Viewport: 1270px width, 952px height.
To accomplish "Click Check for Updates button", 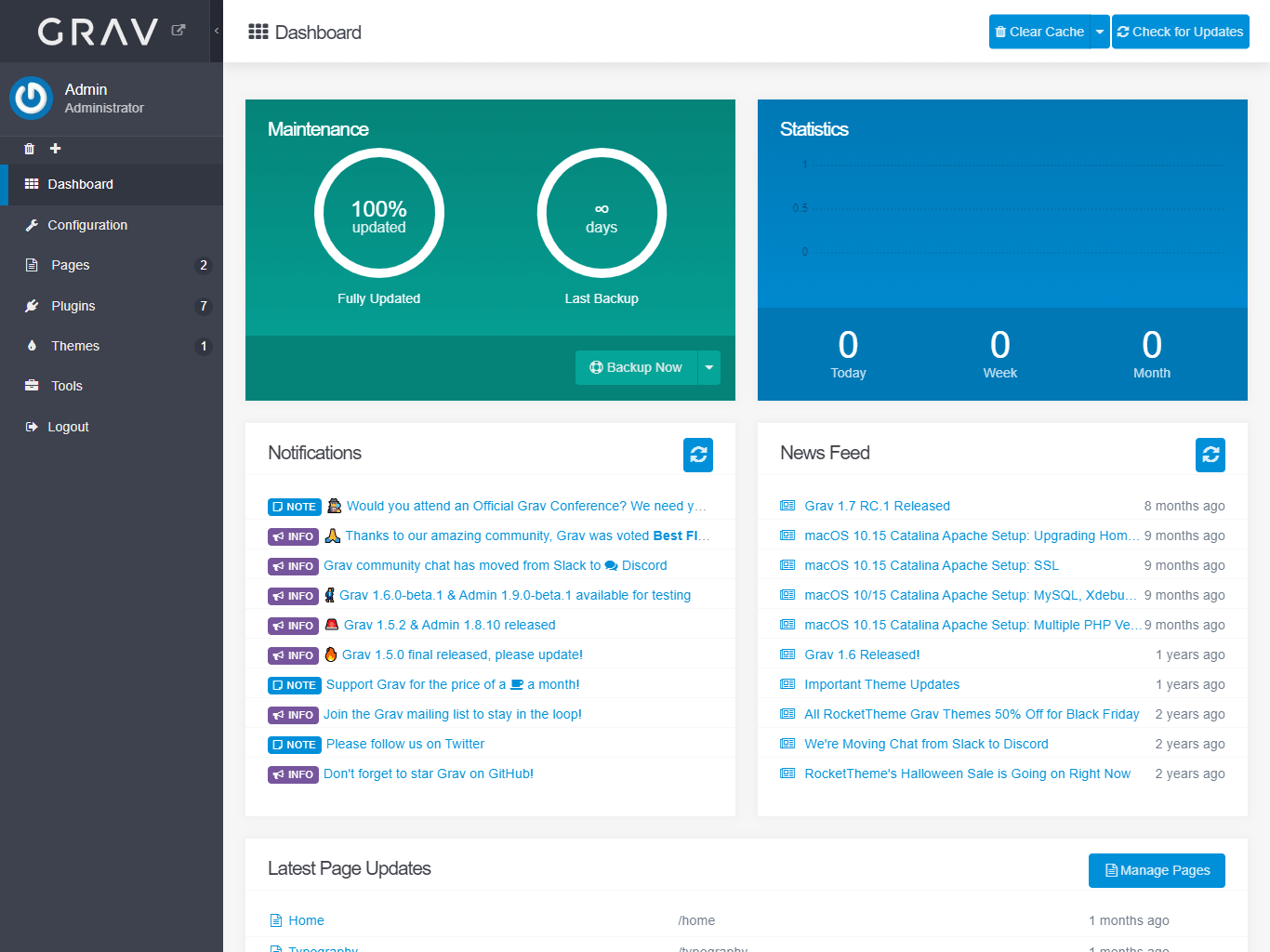I will coord(1181,32).
